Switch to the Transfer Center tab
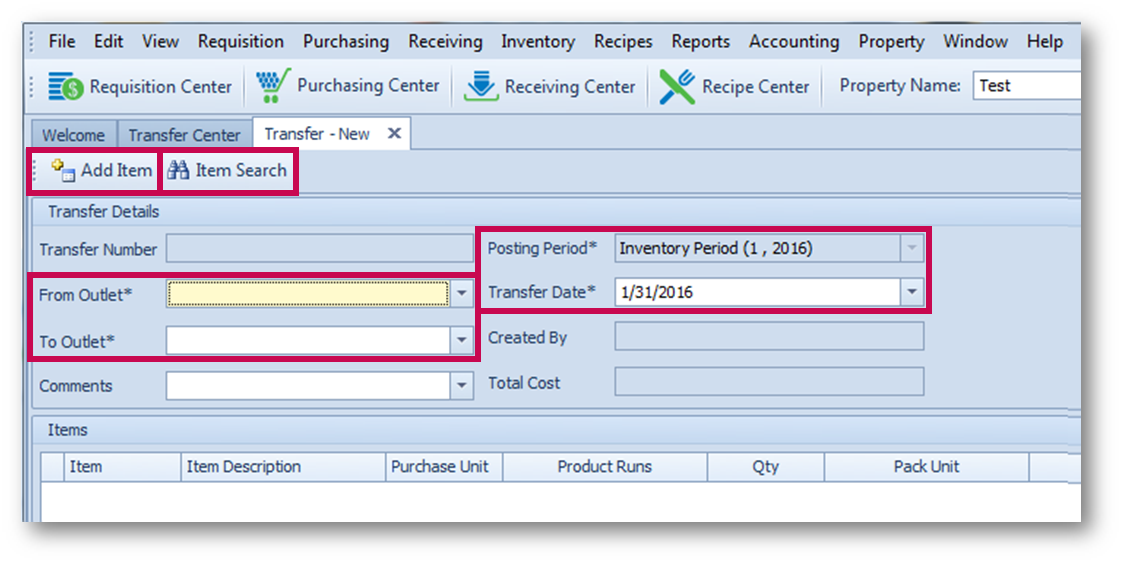The height and width of the screenshot is (564, 1123). [x=184, y=135]
